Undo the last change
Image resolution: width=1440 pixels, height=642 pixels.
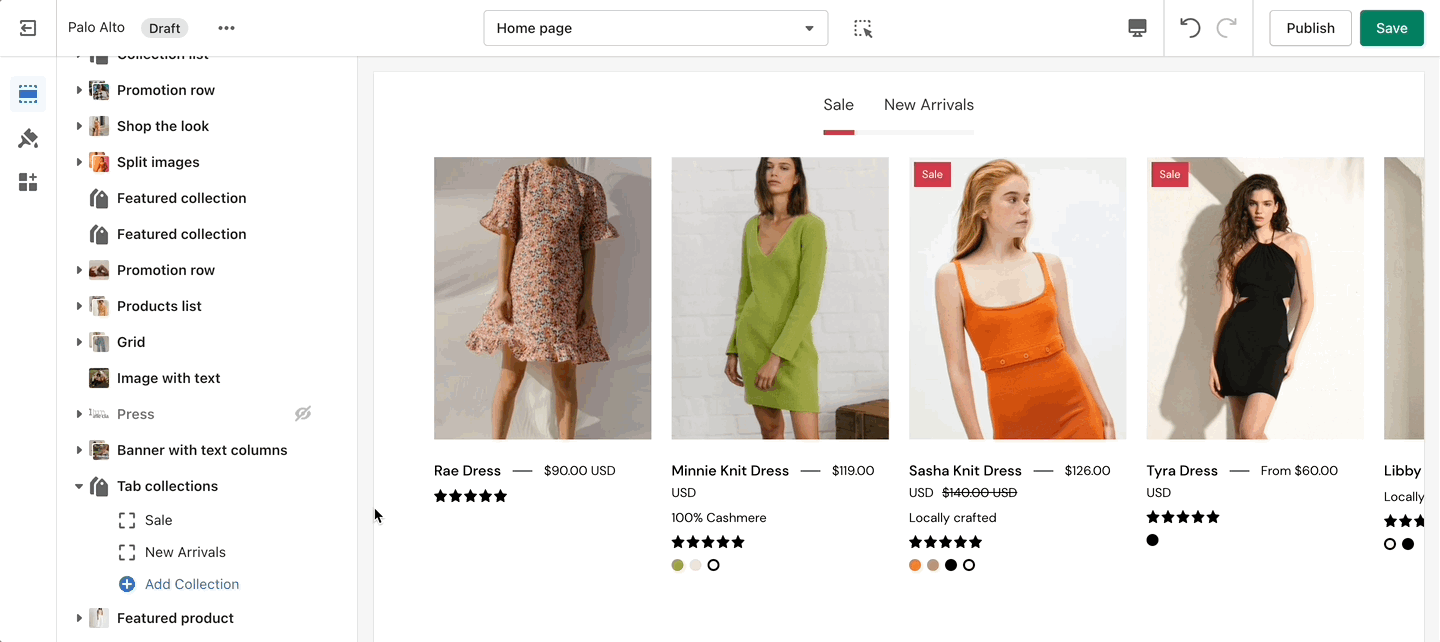1190,28
